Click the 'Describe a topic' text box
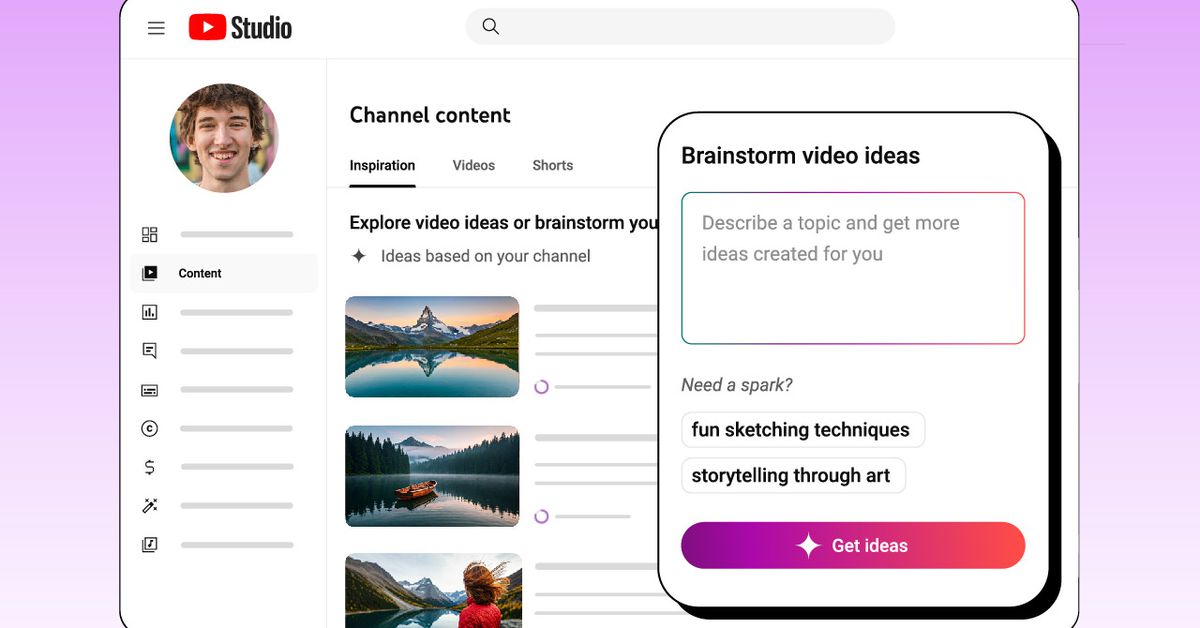Image resolution: width=1200 pixels, height=628 pixels. (852, 268)
